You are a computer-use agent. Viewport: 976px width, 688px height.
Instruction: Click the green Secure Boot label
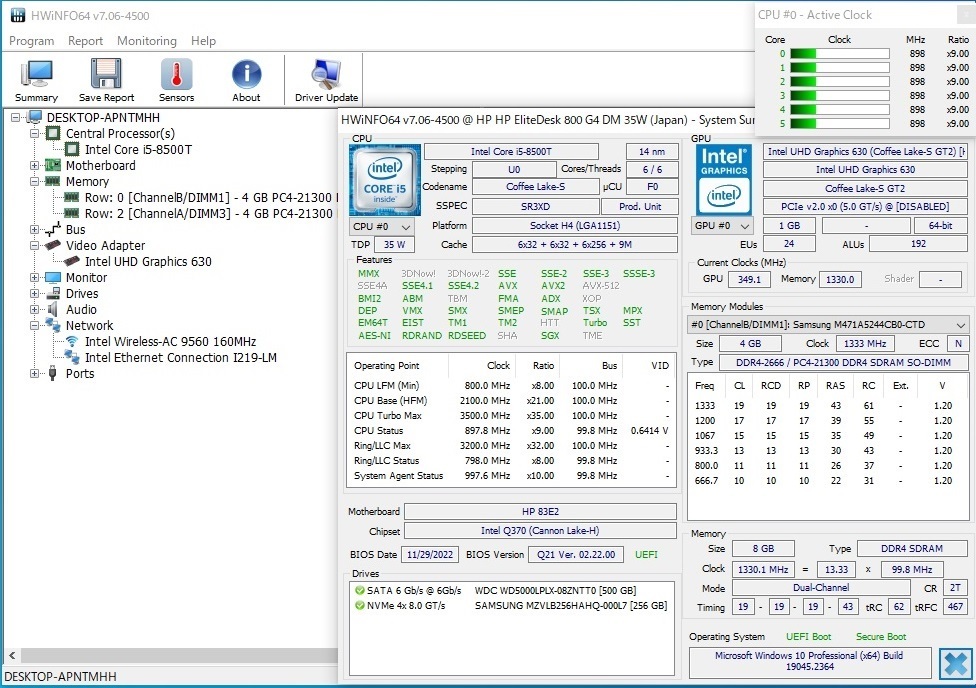881,636
